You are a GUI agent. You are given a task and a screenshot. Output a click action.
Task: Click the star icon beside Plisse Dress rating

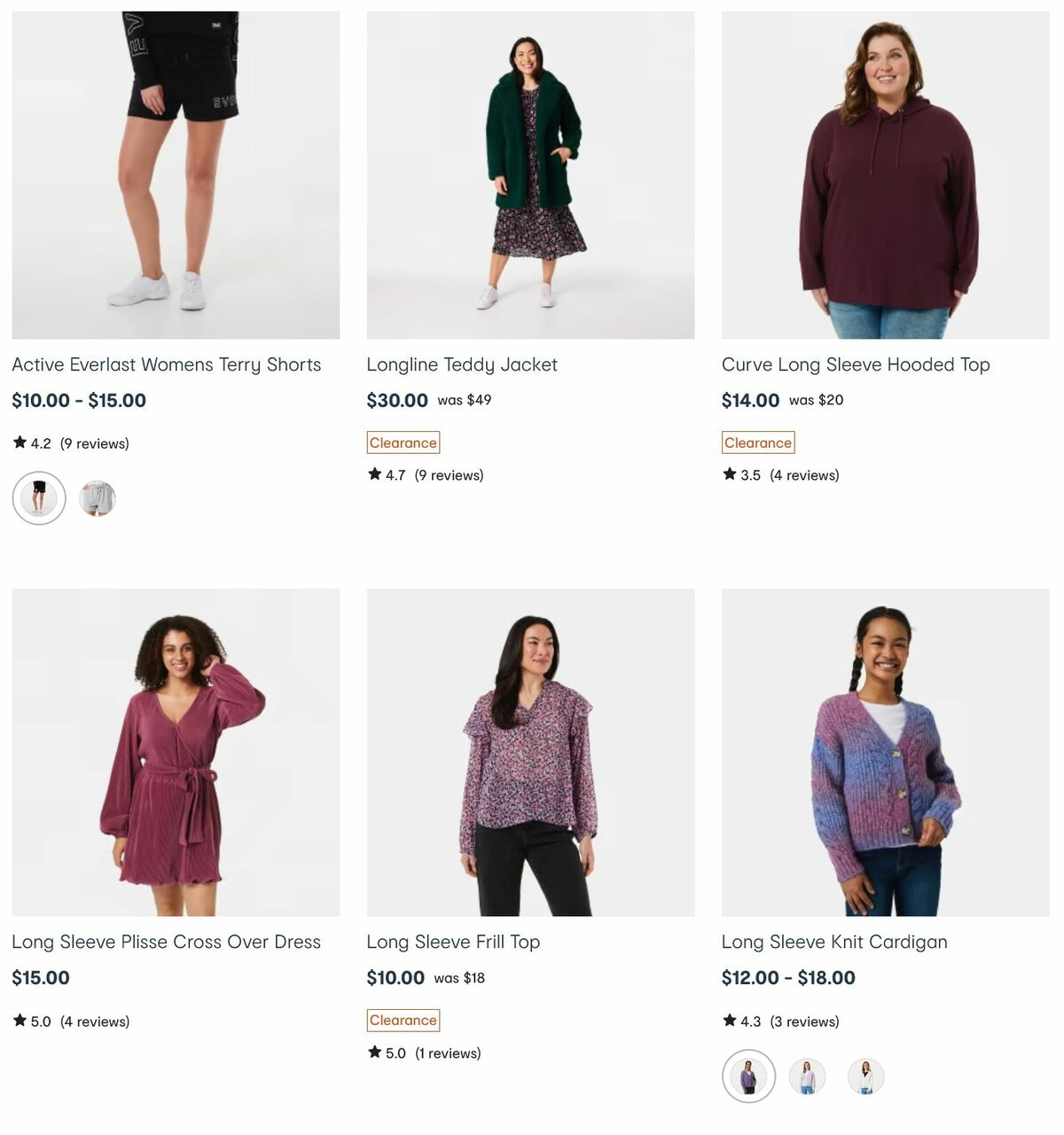point(20,1021)
